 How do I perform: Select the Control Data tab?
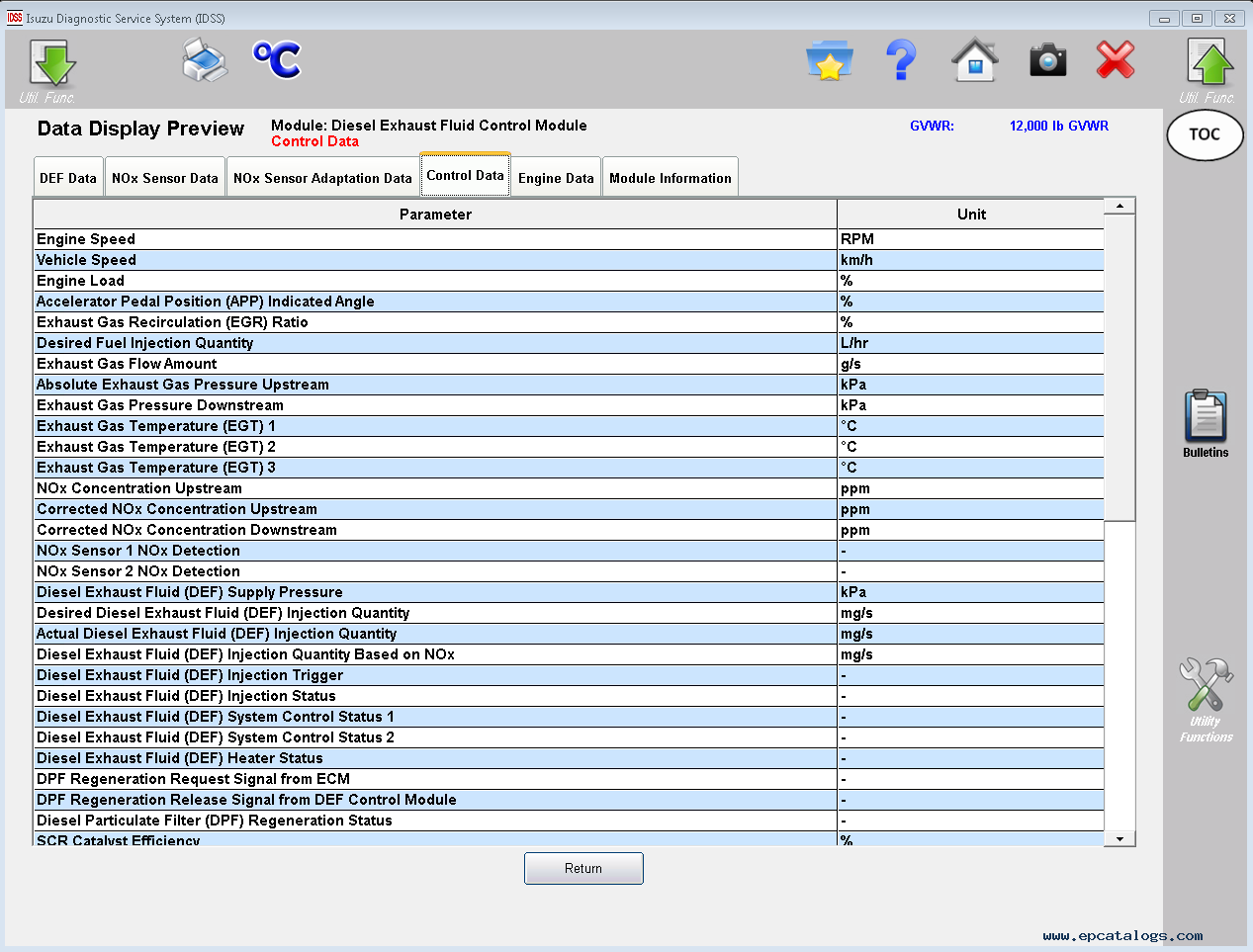tap(465, 175)
